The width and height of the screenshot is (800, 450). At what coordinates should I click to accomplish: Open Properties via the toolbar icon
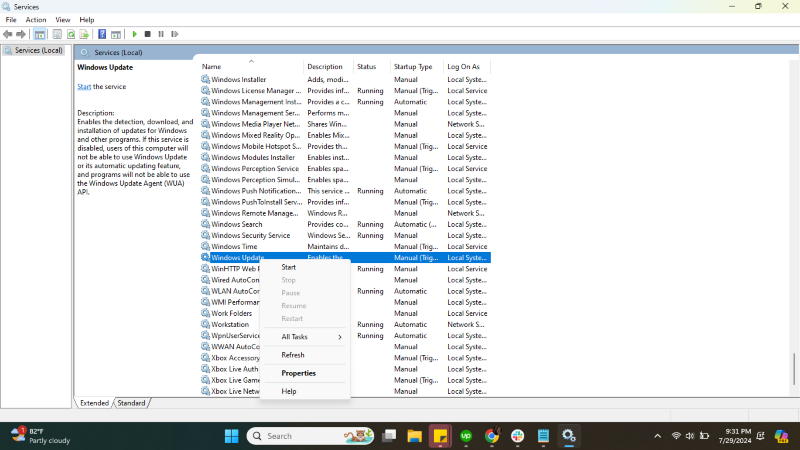click(x=57, y=34)
